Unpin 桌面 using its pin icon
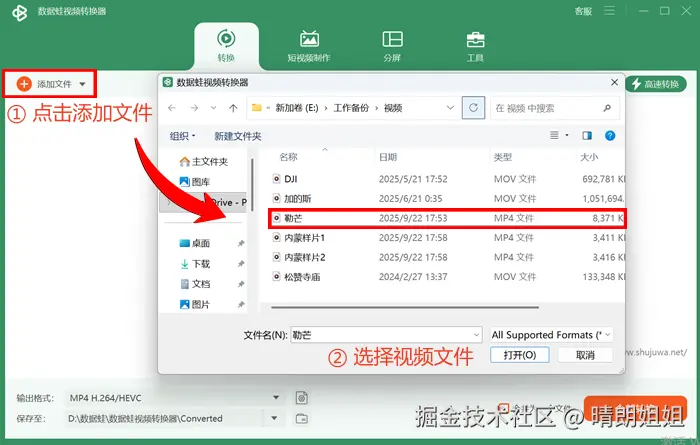 pos(241,243)
